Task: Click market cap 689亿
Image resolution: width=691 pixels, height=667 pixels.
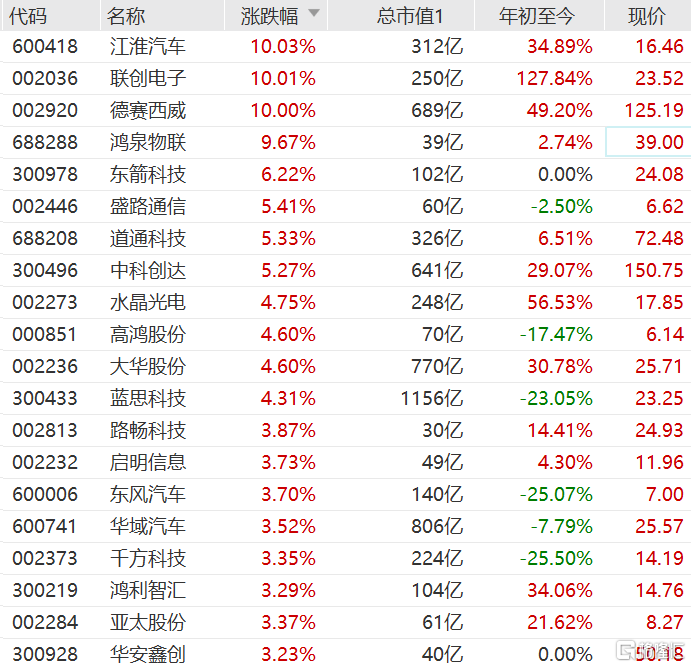Action: pos(437,110)
